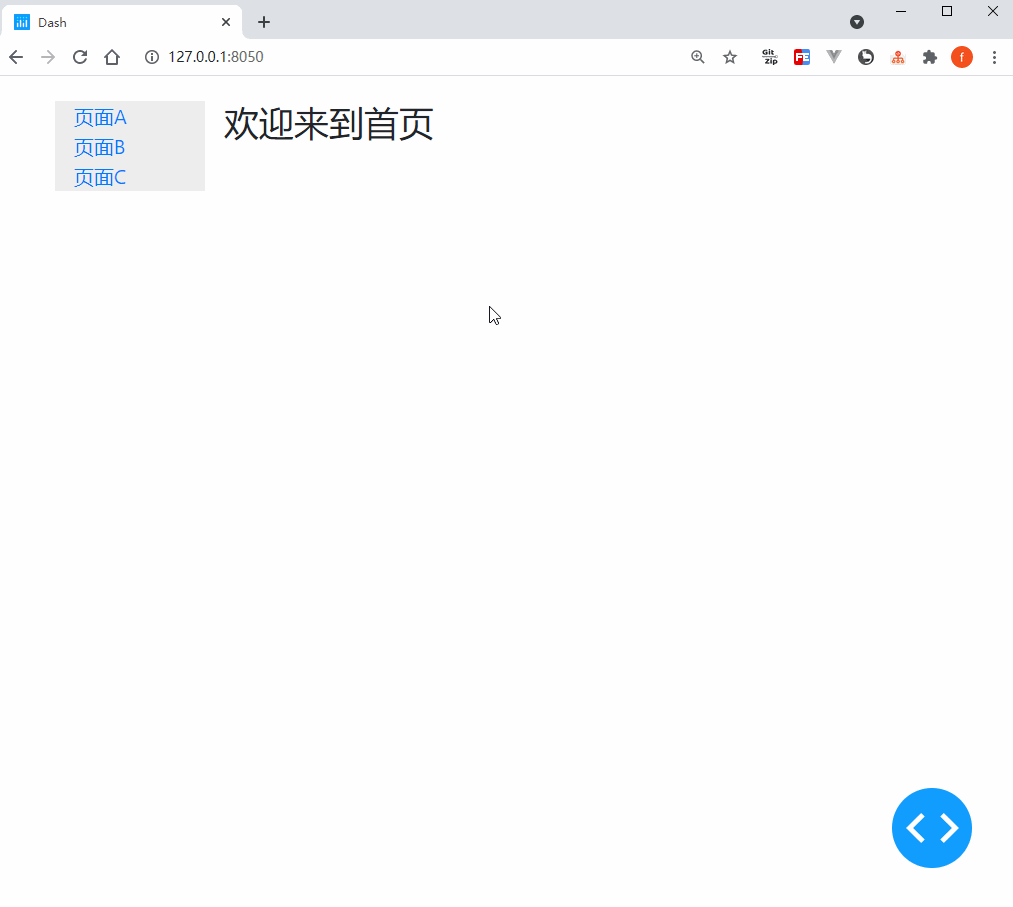The width and height of the screenshot is (1013, 907).
Task: Navigate to 页面C link
Action: pos(99,178)
